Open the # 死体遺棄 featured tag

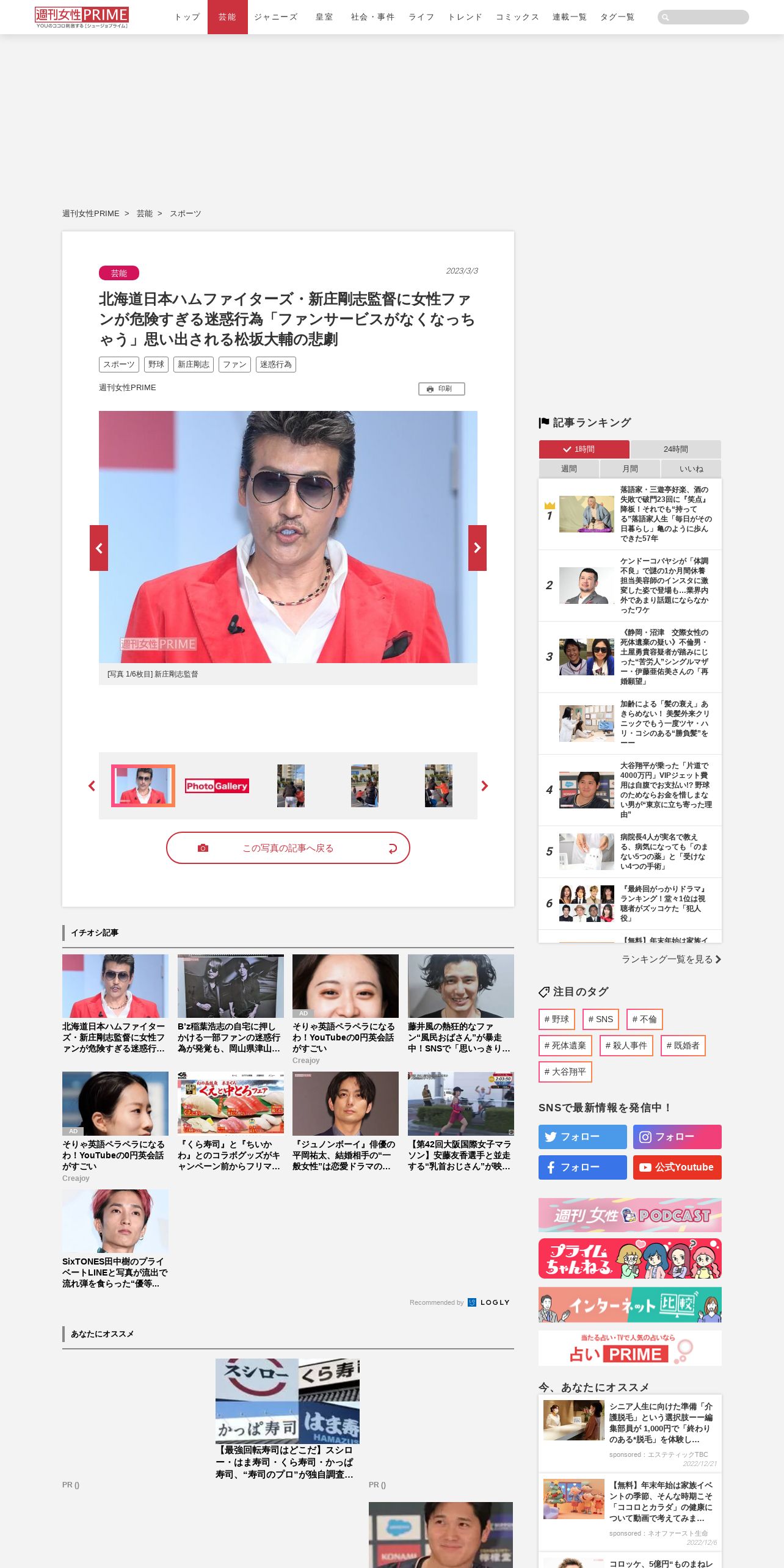pos(565,1045)
